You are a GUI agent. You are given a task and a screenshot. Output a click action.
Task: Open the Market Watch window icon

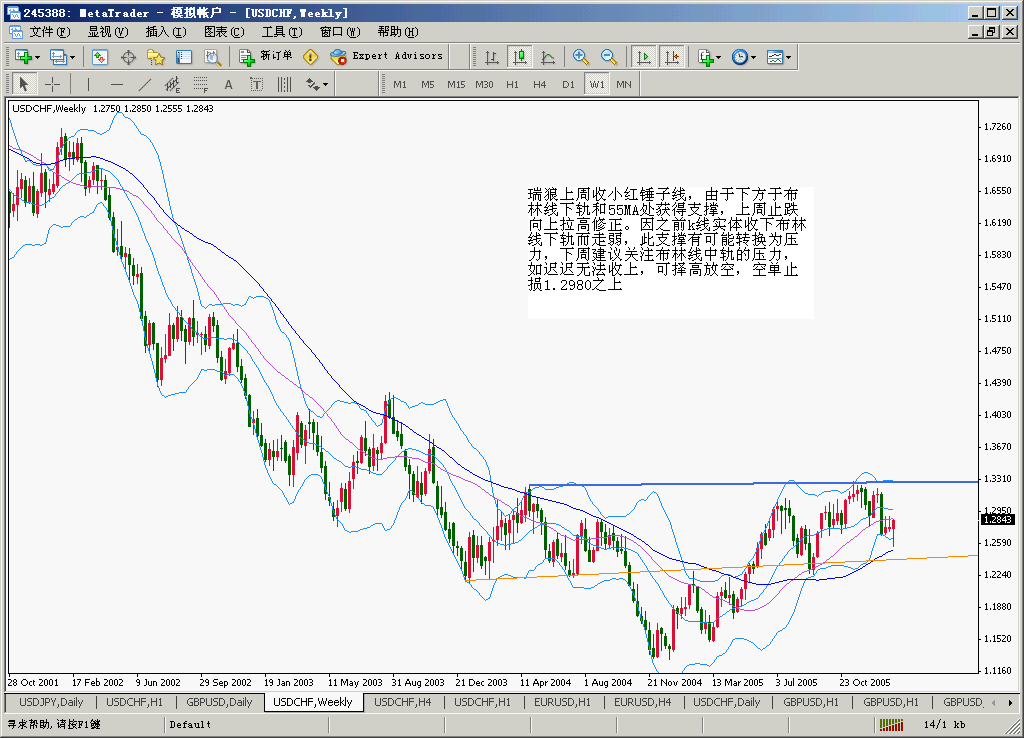pyautogui.click(x=100, y=57)
